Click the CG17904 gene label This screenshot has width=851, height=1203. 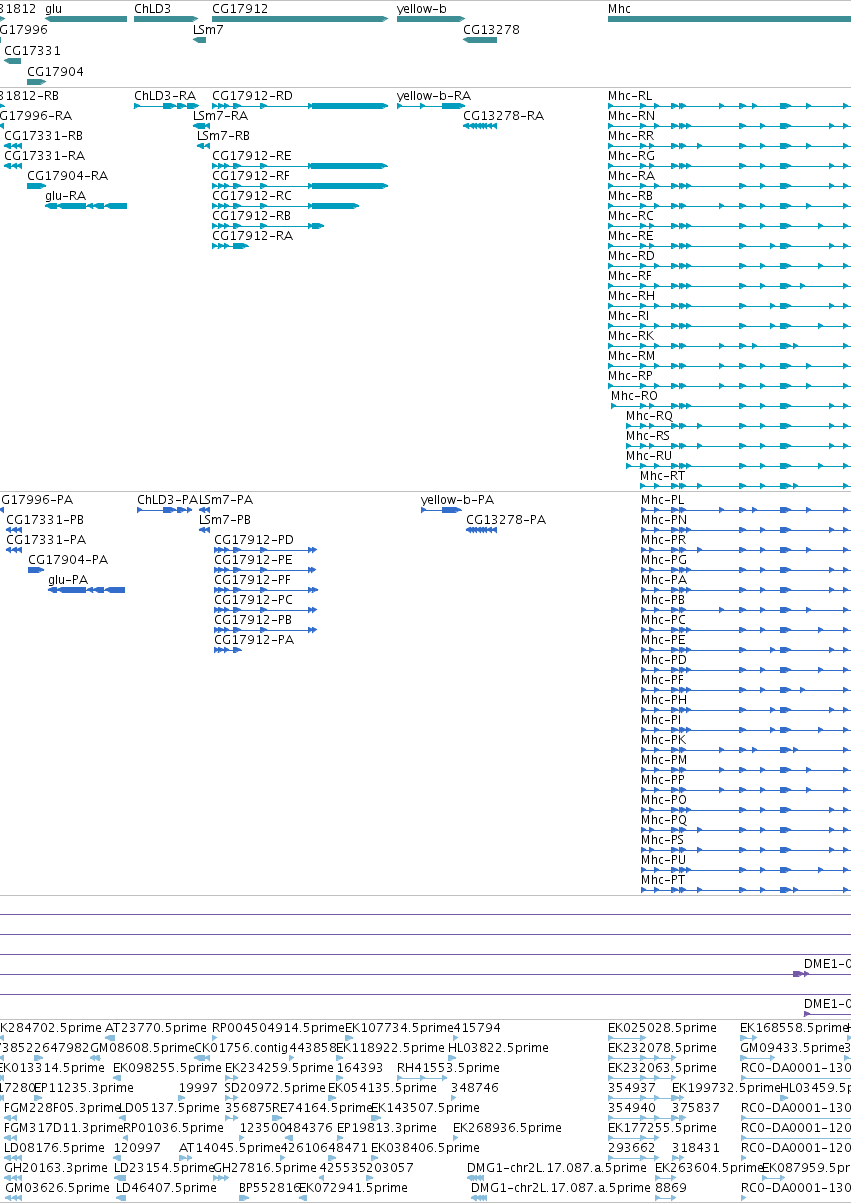pyautogui.click(x=55, y=72)
